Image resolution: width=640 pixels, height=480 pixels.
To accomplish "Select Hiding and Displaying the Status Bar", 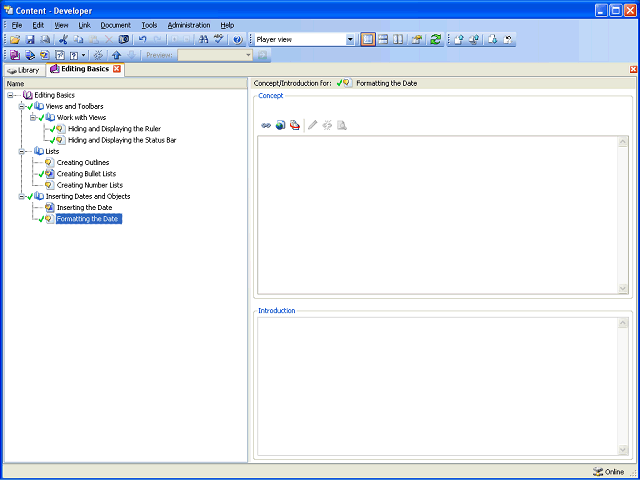I will [122, 140].
